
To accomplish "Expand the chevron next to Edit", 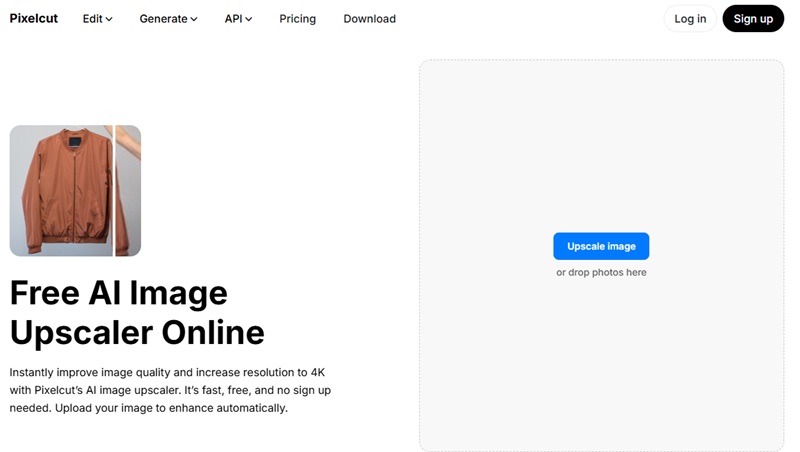I will click(x=109, y=19).
